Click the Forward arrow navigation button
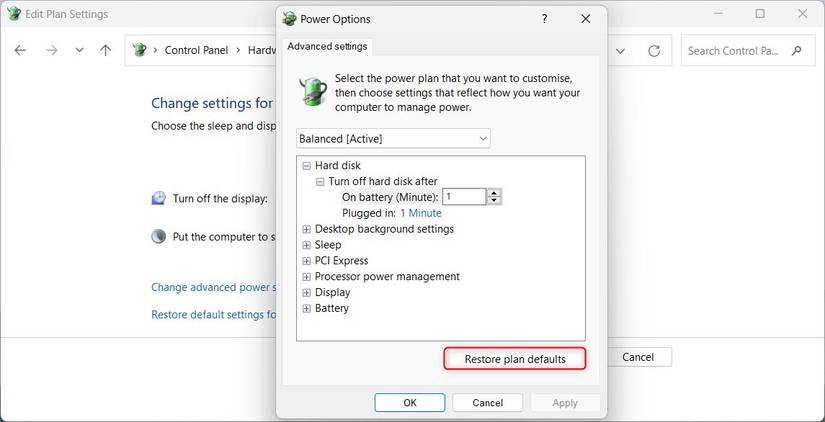 tap(51, 50)
